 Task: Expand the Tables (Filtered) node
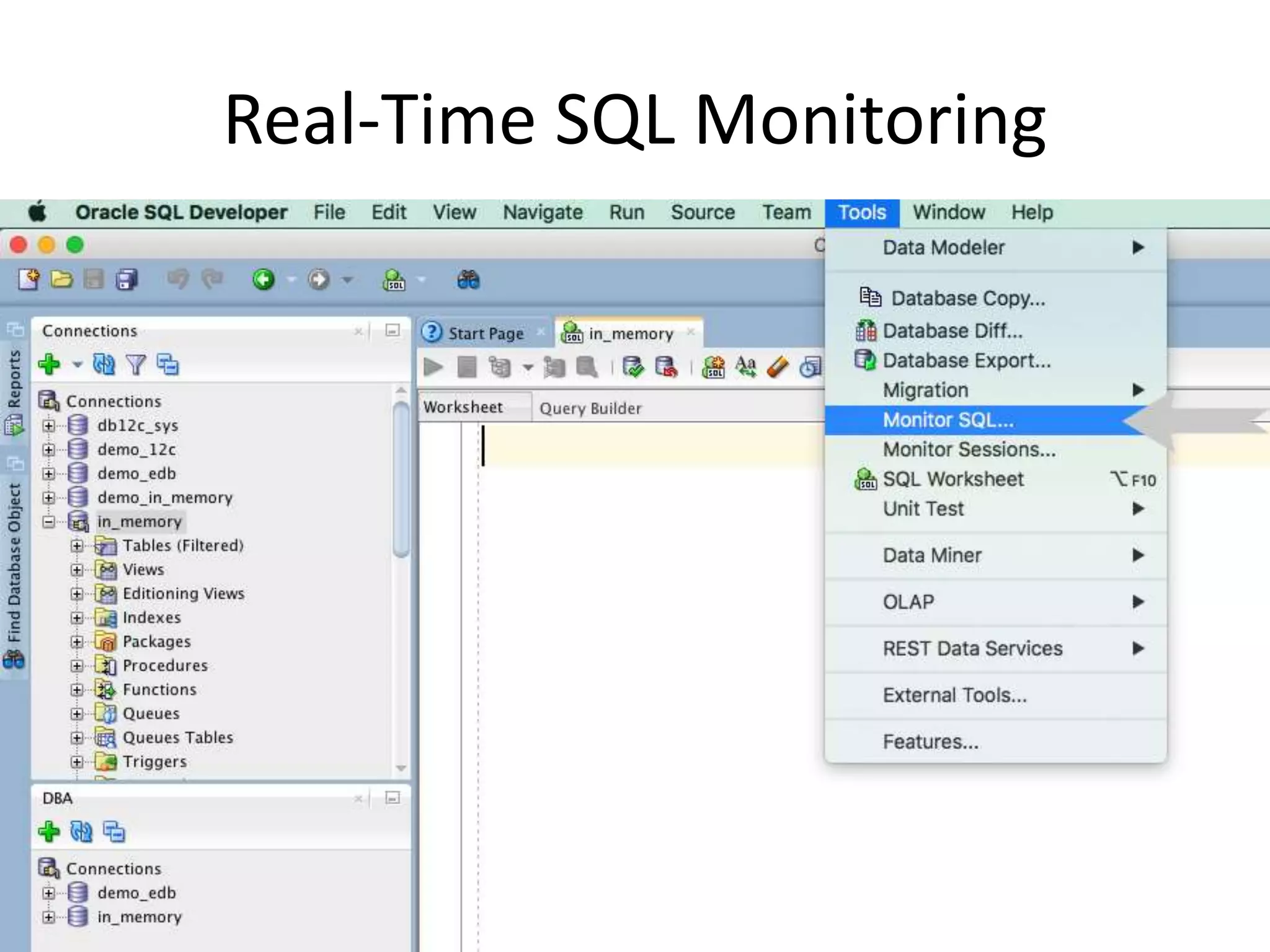[77, 546]
